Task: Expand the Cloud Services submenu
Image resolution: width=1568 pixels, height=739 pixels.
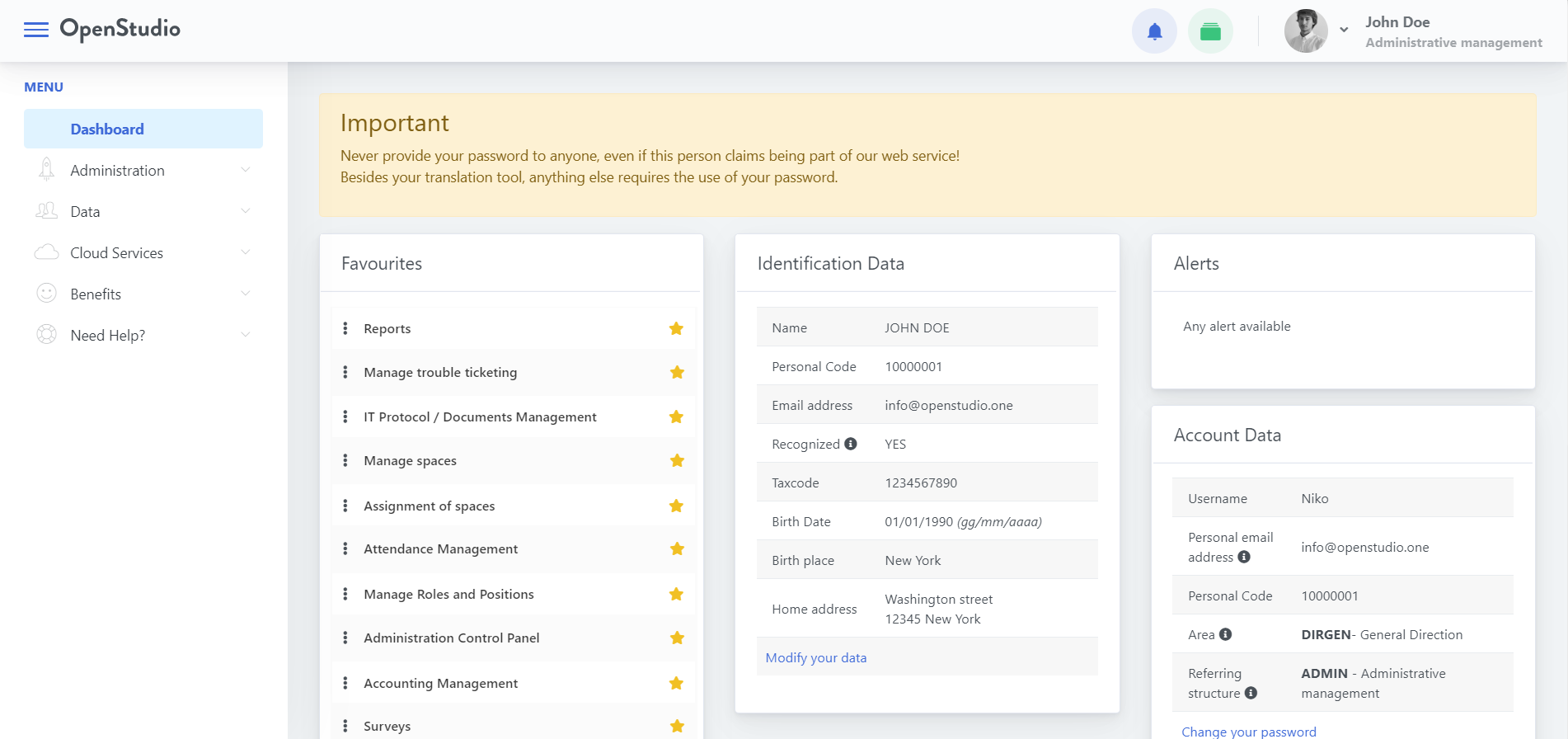Action: coord(143,253)
